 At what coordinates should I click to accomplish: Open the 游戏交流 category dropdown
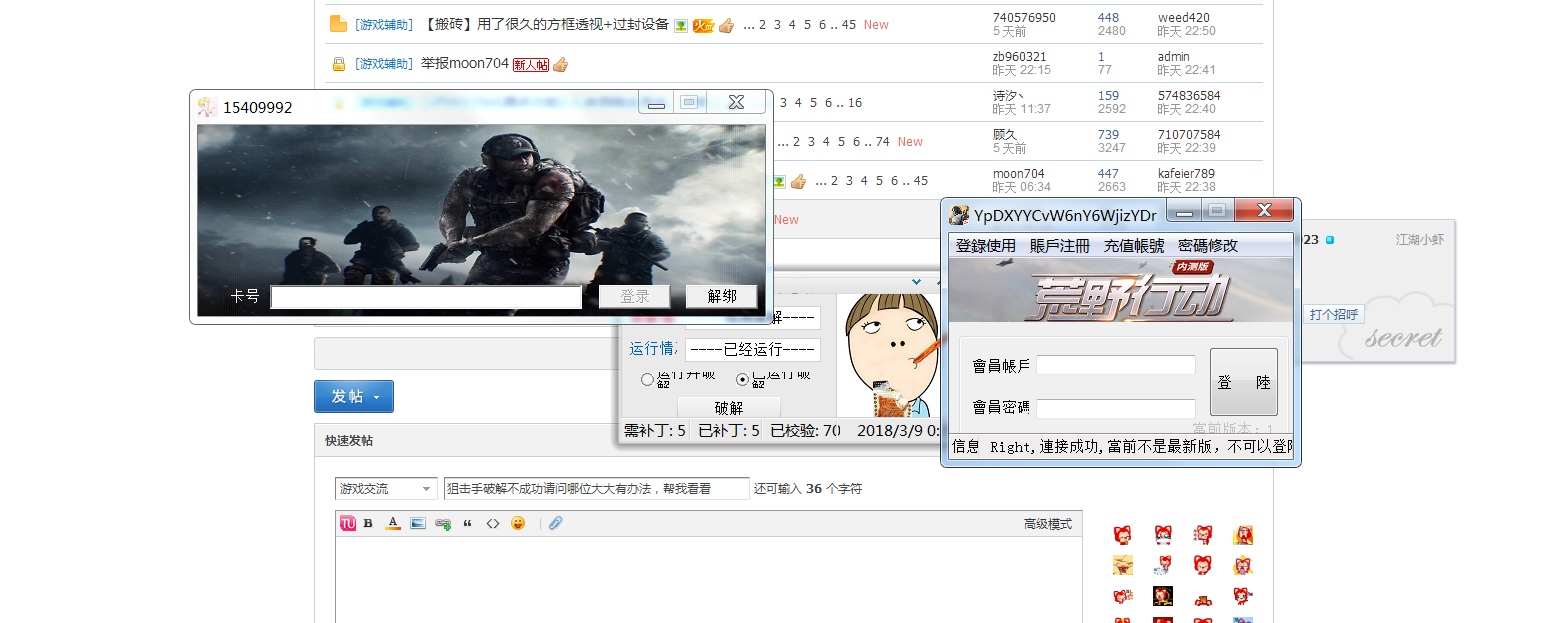pos(386,489)
